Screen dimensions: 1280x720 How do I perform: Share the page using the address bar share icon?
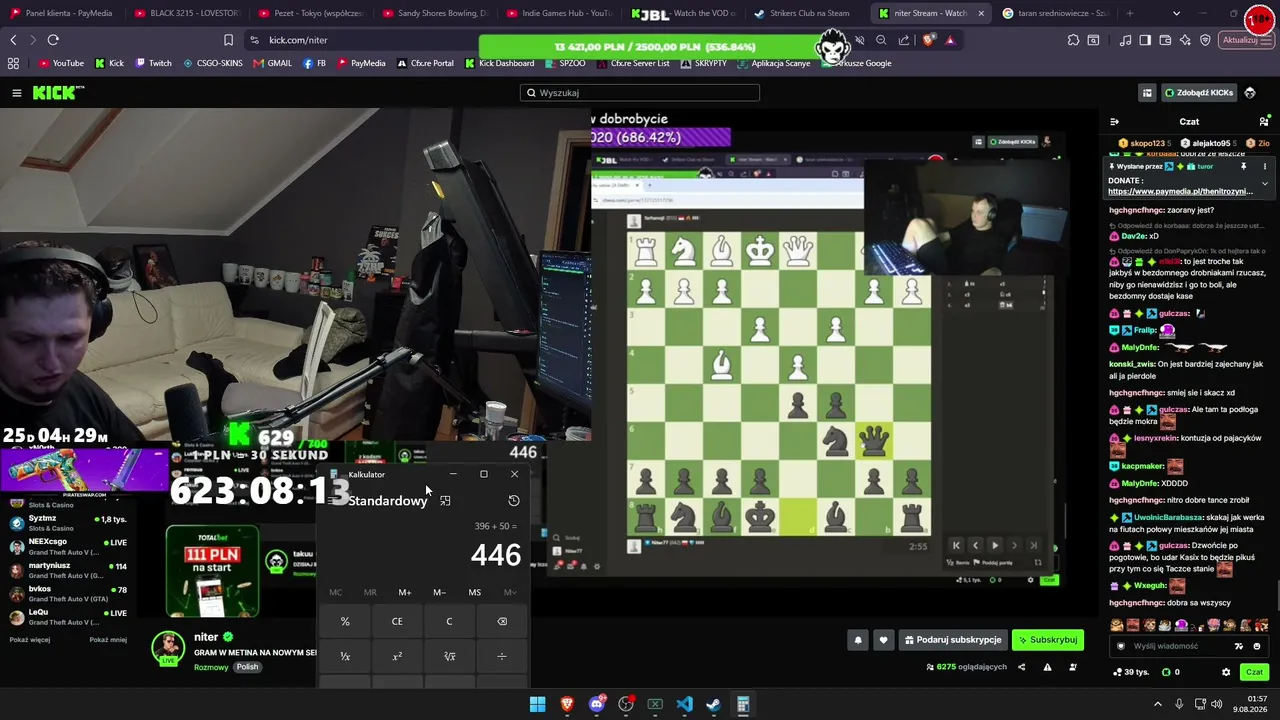tap(904, 40)
